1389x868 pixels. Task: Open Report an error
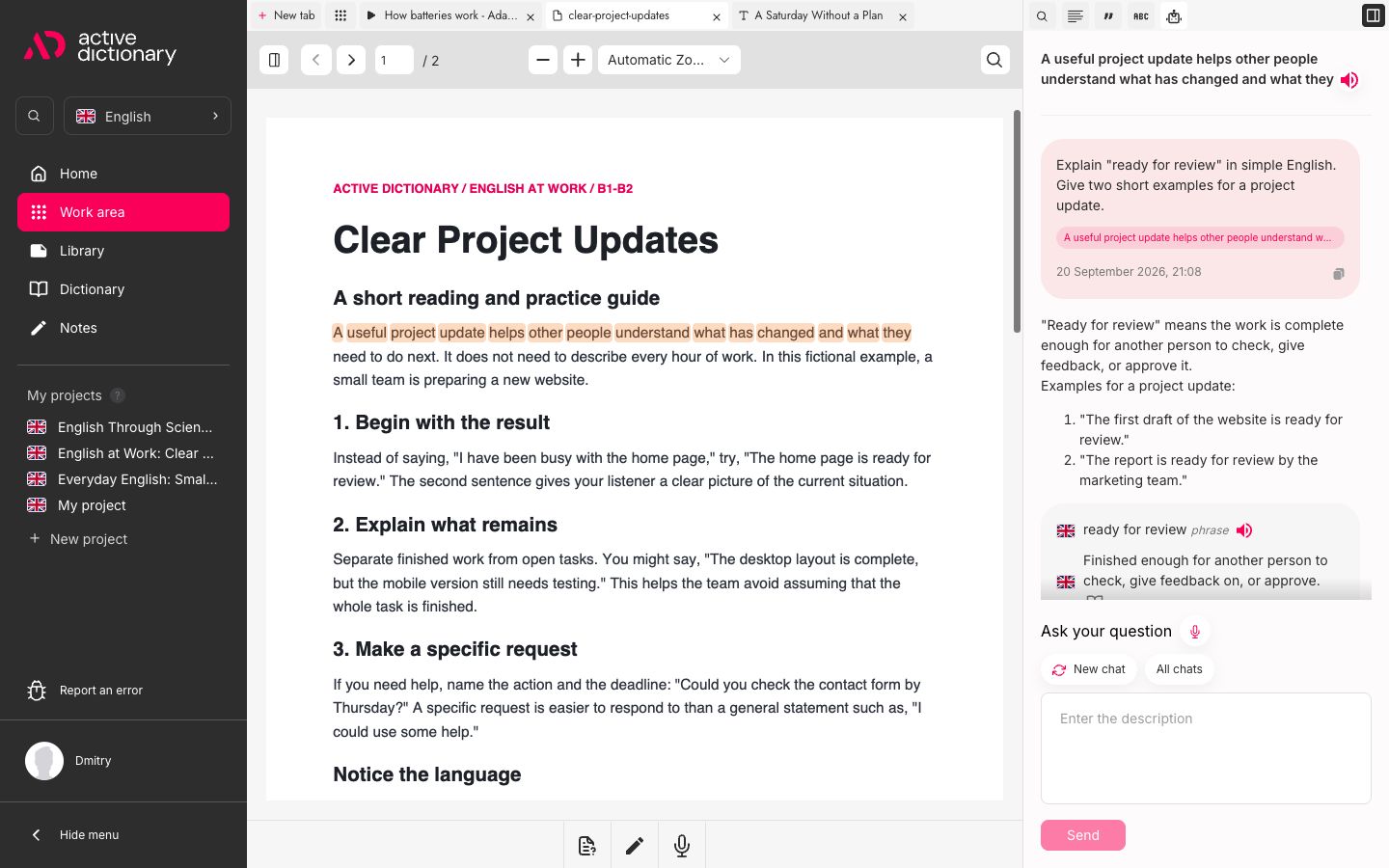(x=87, y=691)
